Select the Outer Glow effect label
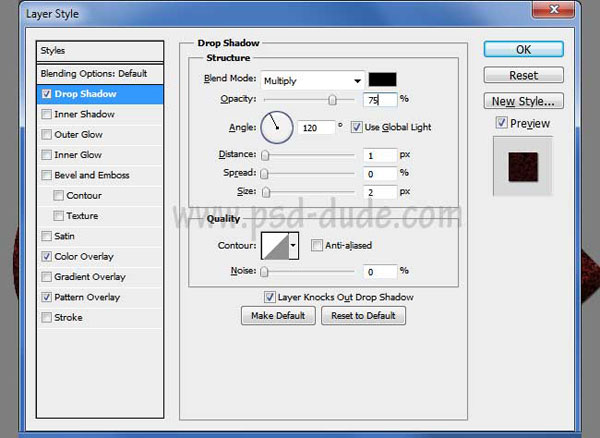The height and width of the screenshot is (438, 600). pos(78,134)
